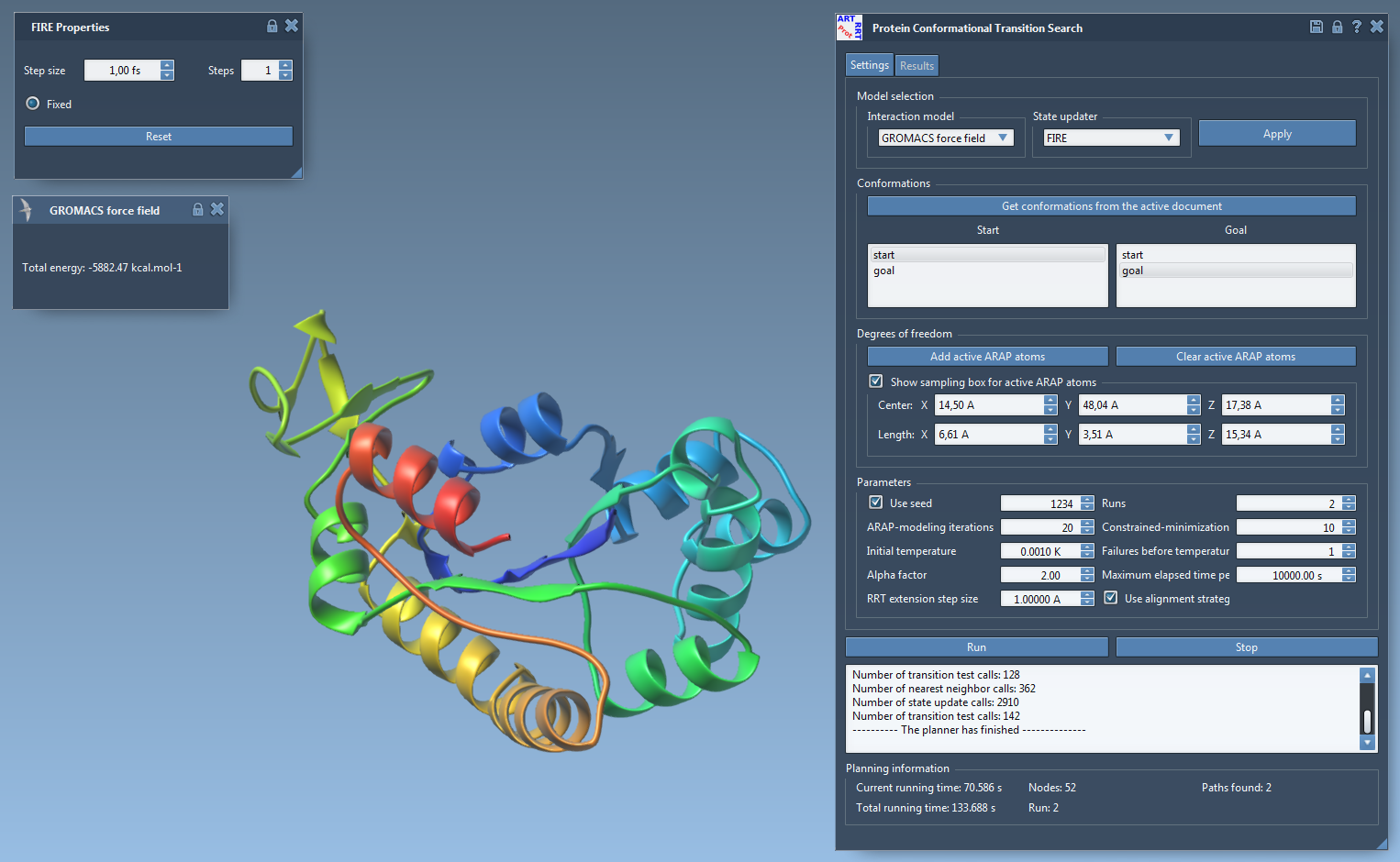Click the save icon in Protein Conformational Transition Search

[1316, 27]
